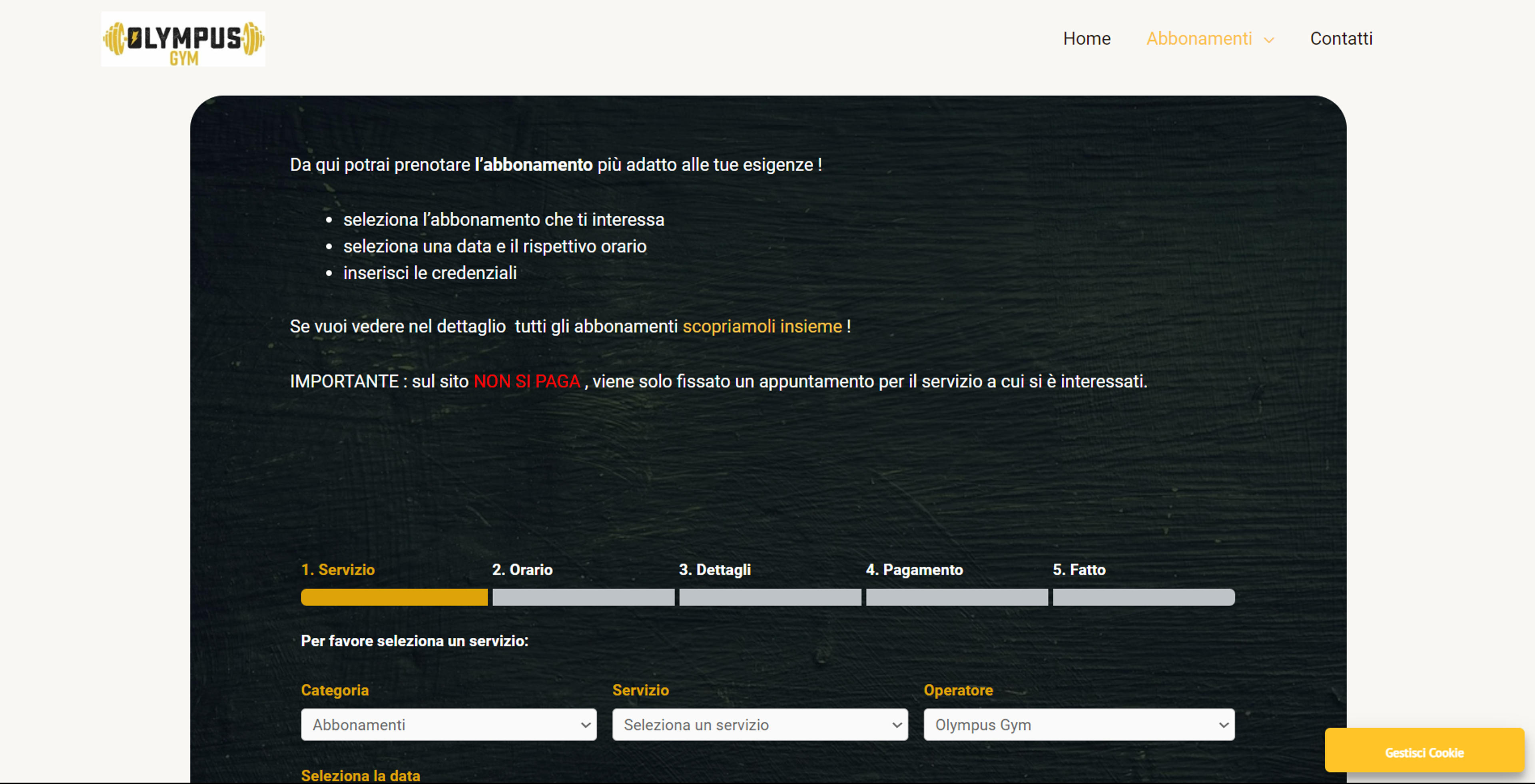Open the Seleziona un servizio dropdown
This screenshot has width=1535, height=784.
tap(760, 724)
